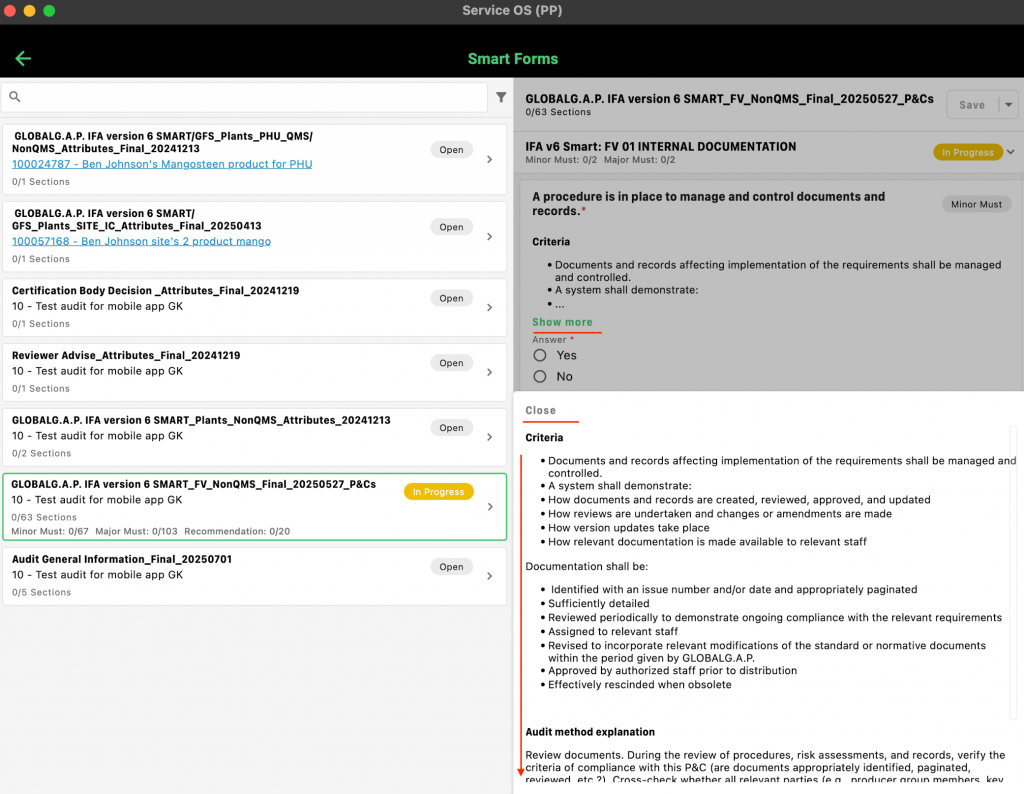Click into the search input field
1024x794 pixels.
point(250,97)
